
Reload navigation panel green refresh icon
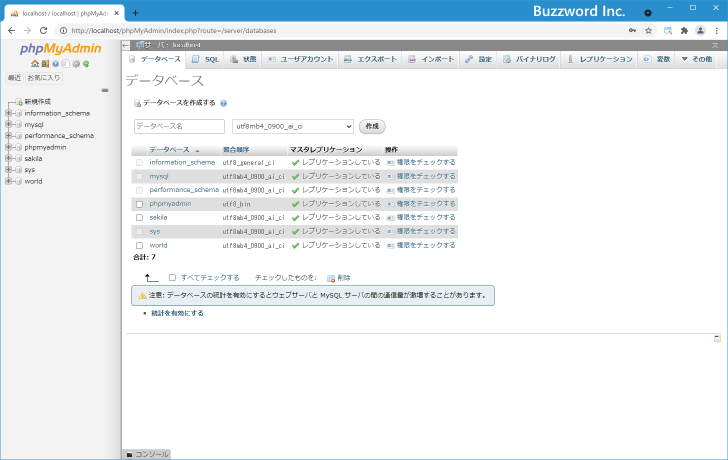(86, 64)
